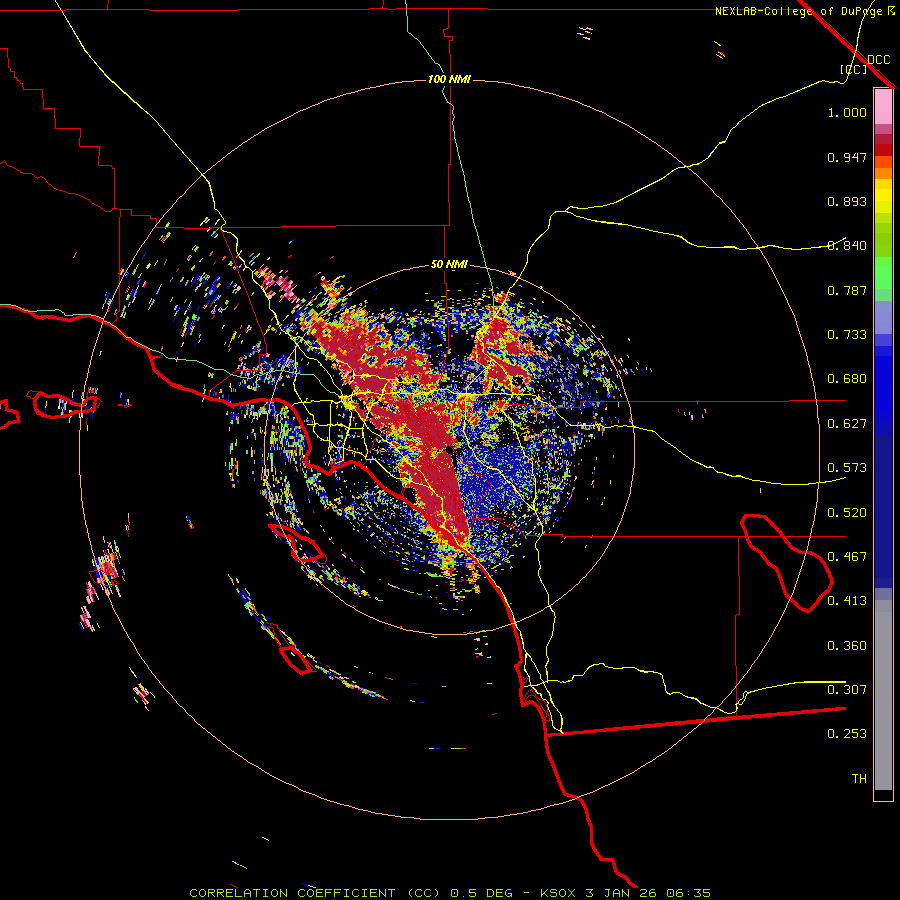Pick the light pink swatch atop color bar
Image resolution: width=900 pixels, height=900 pixels.
883,107
